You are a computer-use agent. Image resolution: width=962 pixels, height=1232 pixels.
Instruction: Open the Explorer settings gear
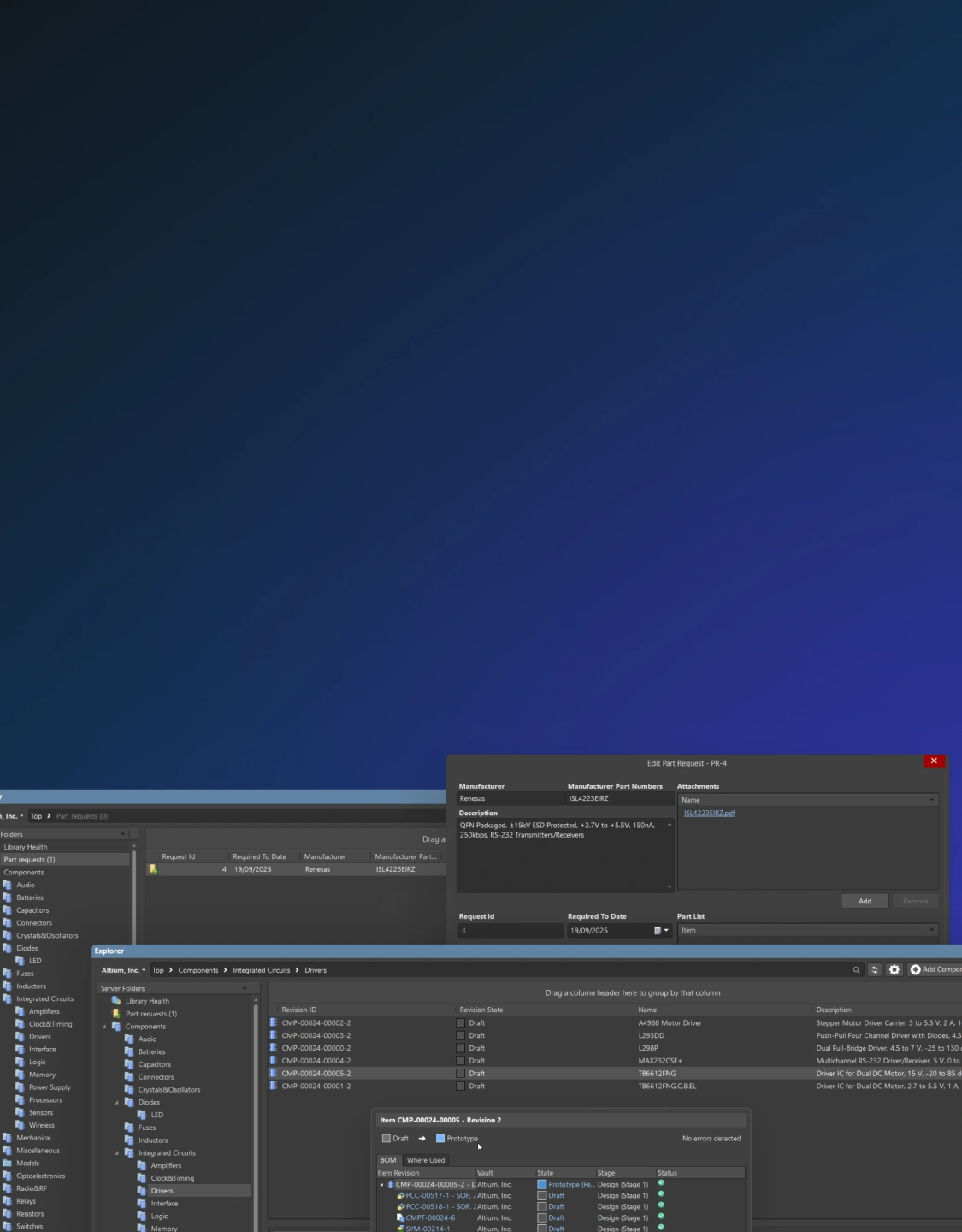click(894, 970)
